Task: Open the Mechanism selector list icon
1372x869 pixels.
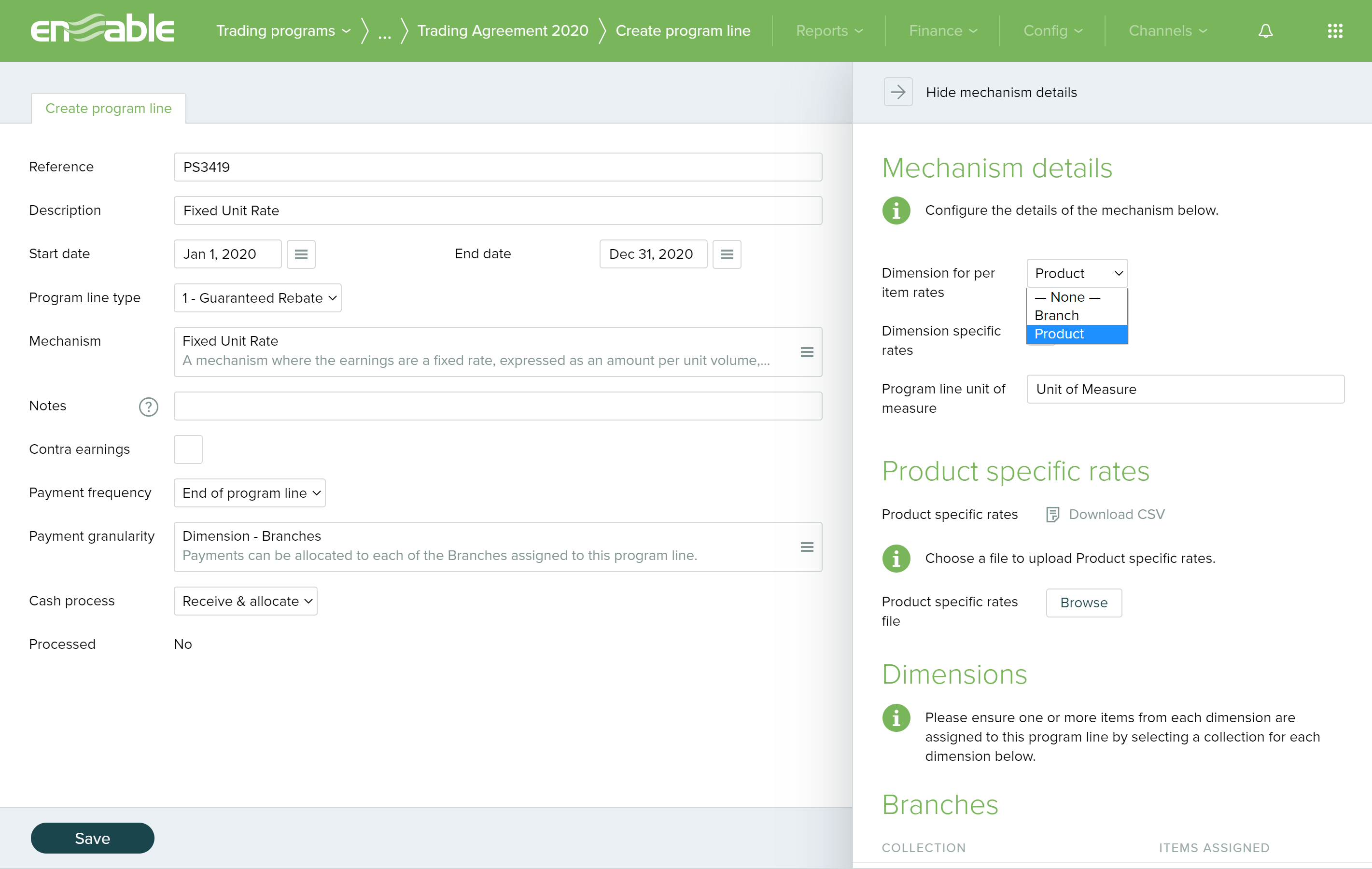Action: (x=806, y=351)
